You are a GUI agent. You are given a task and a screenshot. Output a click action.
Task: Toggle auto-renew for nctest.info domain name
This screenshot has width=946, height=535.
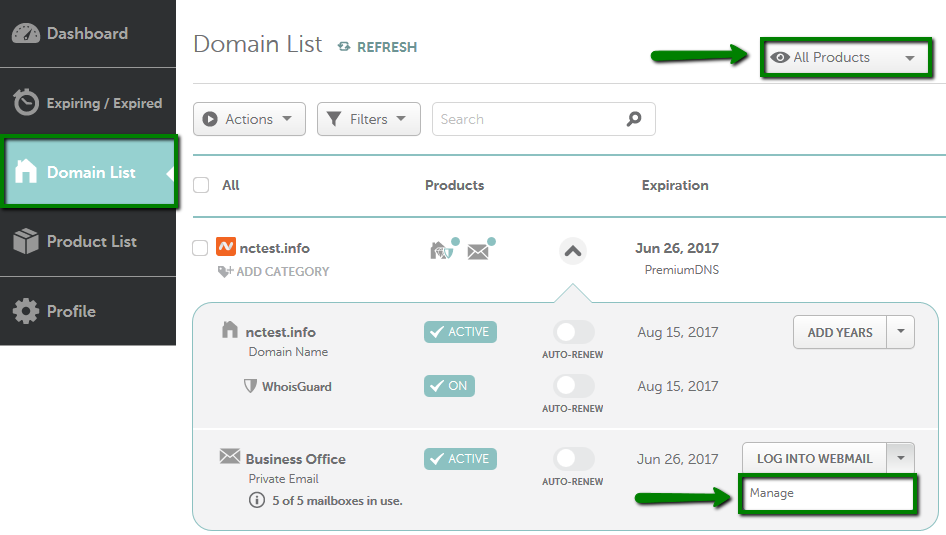(573, 332)
